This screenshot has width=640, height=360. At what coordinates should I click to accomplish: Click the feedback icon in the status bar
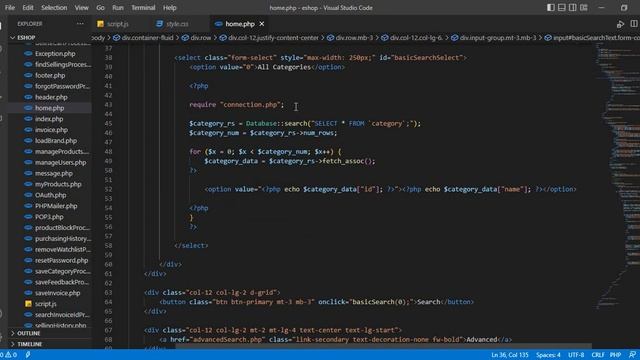click(632, 355)
